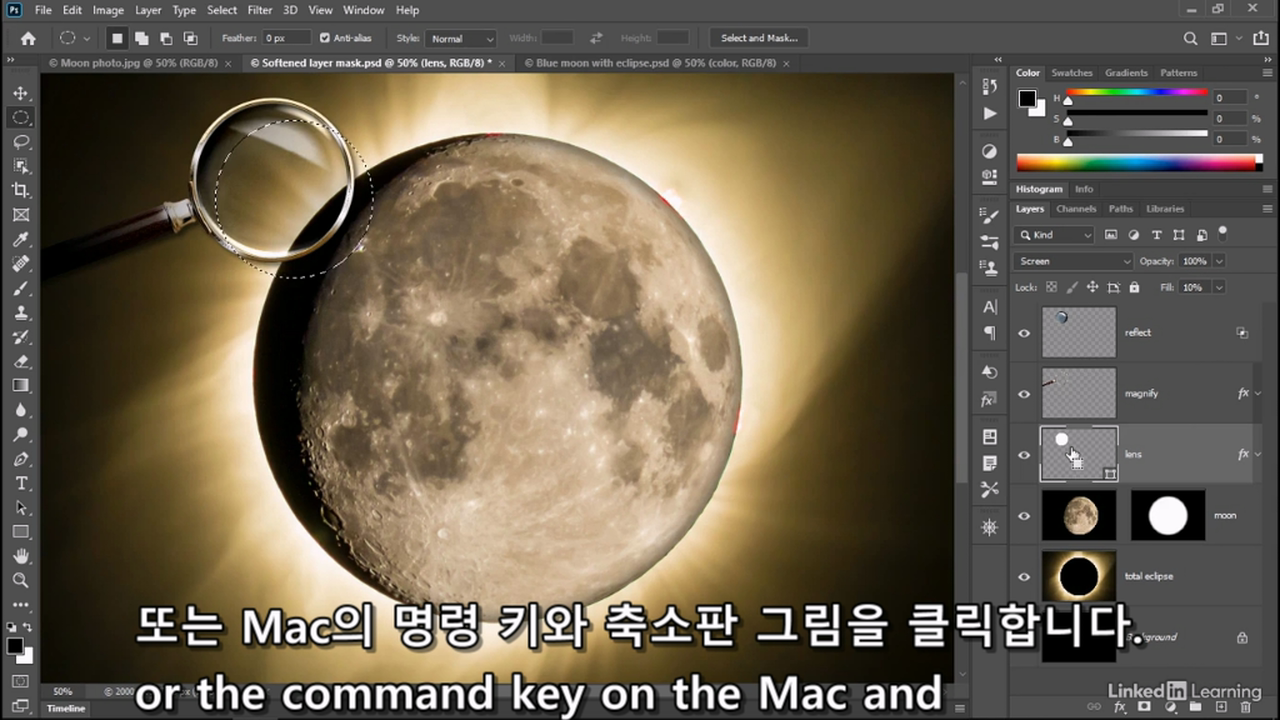Screen dimensions: 1280x720
Task: Open the Filter menu
Action: (260, 10)
